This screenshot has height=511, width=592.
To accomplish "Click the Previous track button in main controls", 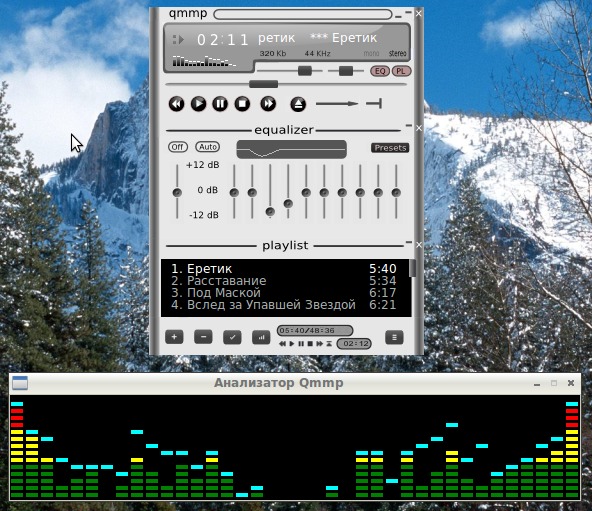I will click(x=176, y=104).
